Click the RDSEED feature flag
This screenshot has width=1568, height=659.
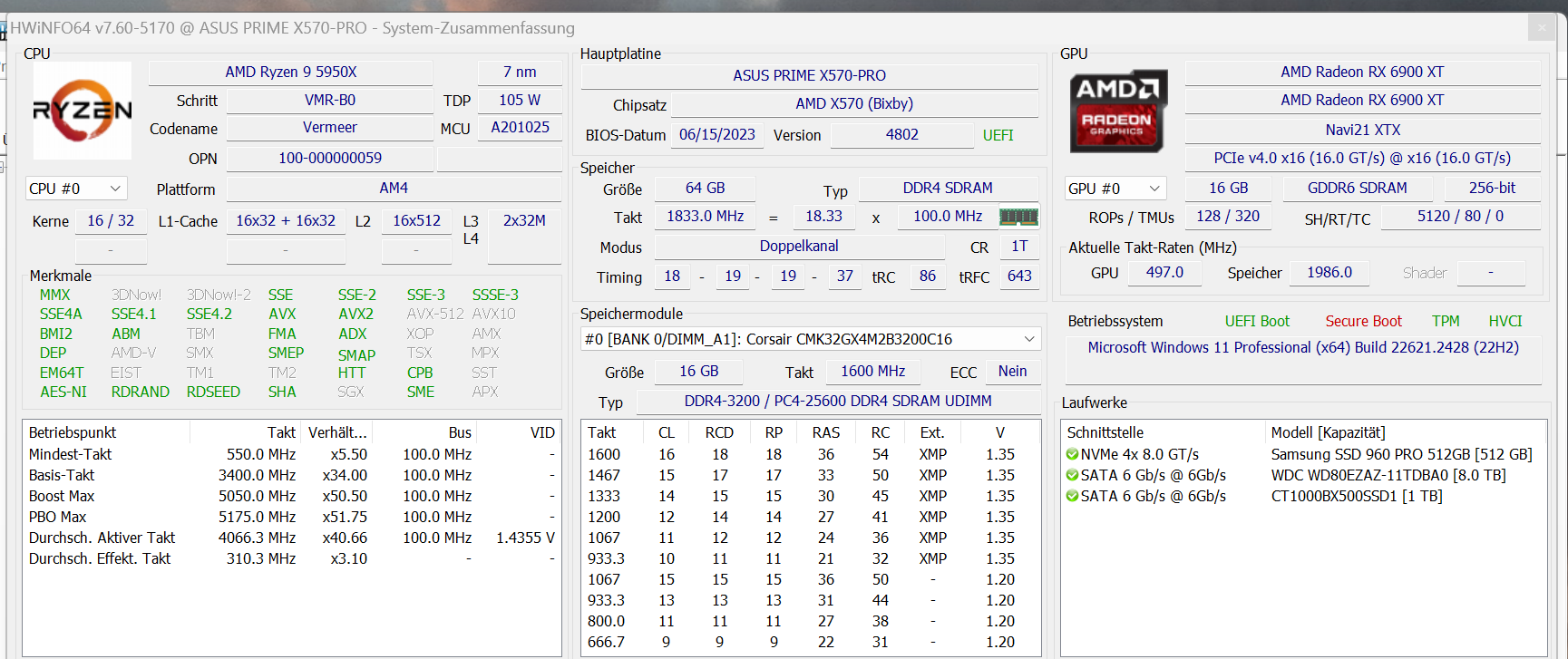pyautogui.click(x=213, y=392)
